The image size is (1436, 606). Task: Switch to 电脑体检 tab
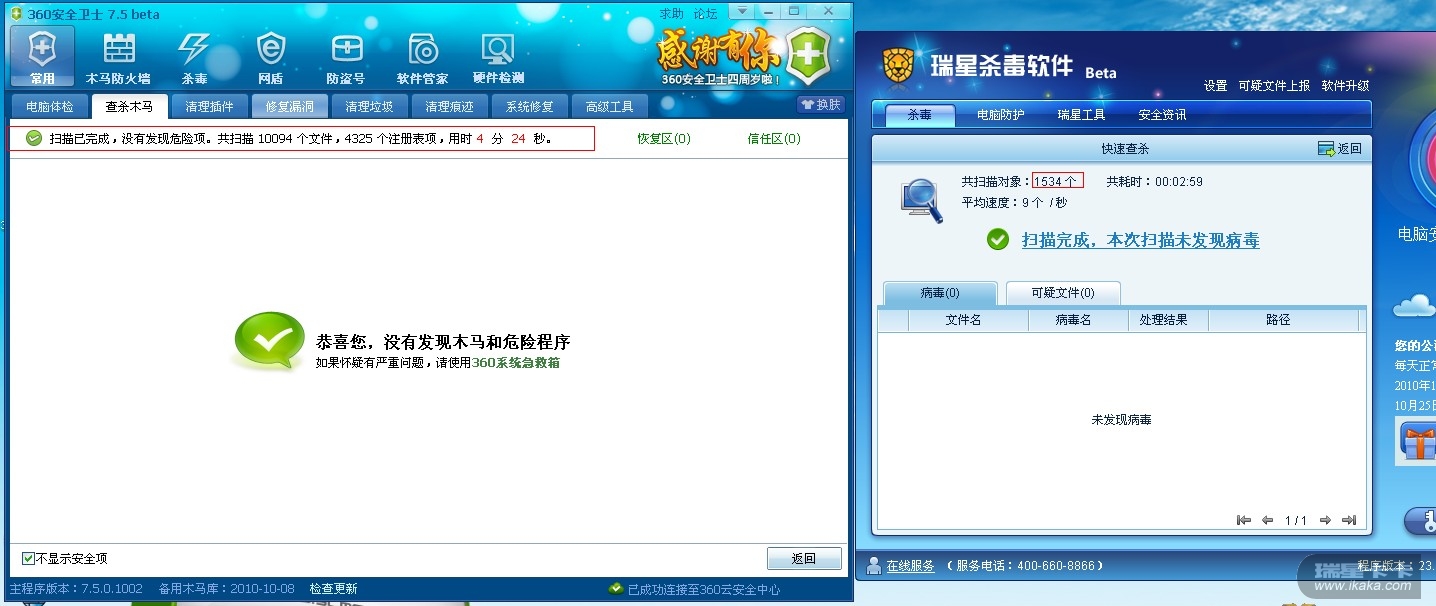[x=50, y=107]
